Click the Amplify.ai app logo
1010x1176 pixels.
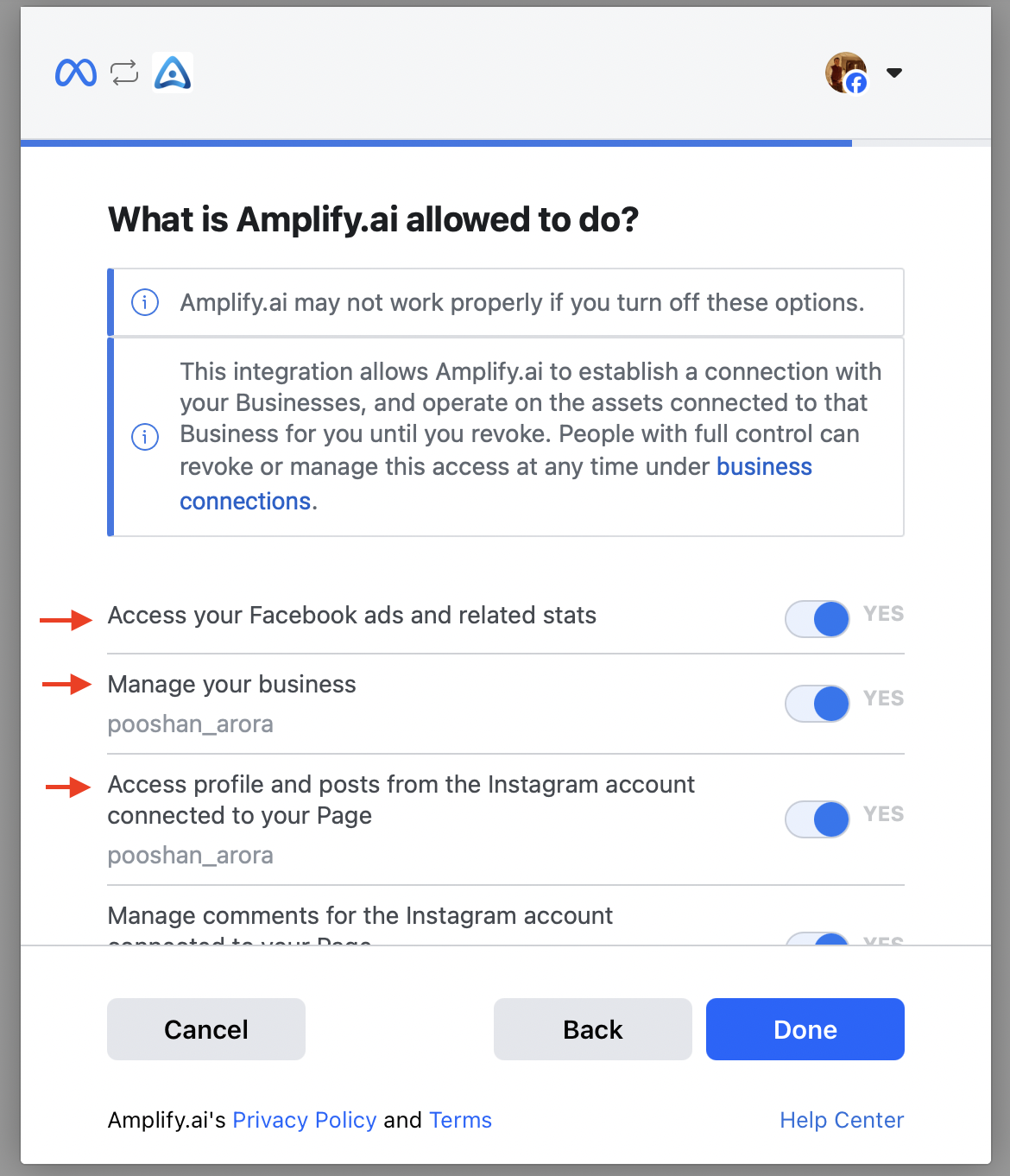pyautogui.click(x=173, y=73)
